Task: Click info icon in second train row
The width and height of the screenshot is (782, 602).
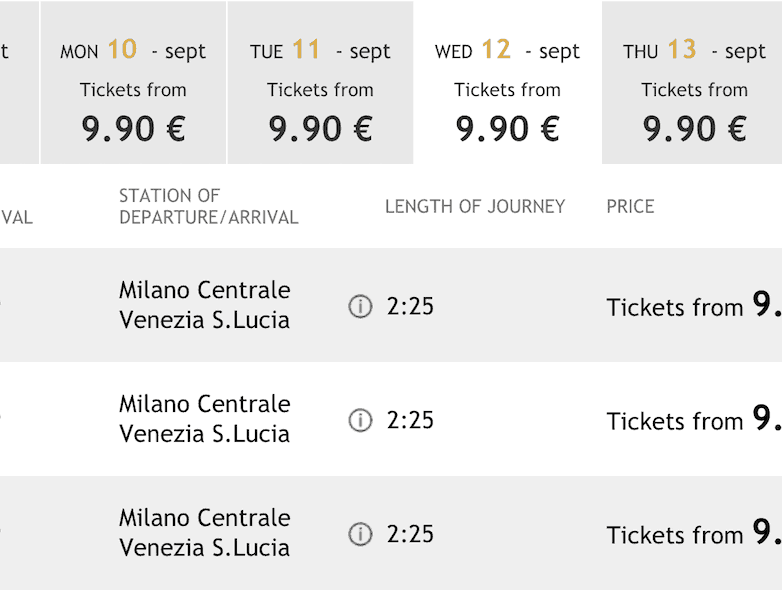Action: (x=360, y=420)
